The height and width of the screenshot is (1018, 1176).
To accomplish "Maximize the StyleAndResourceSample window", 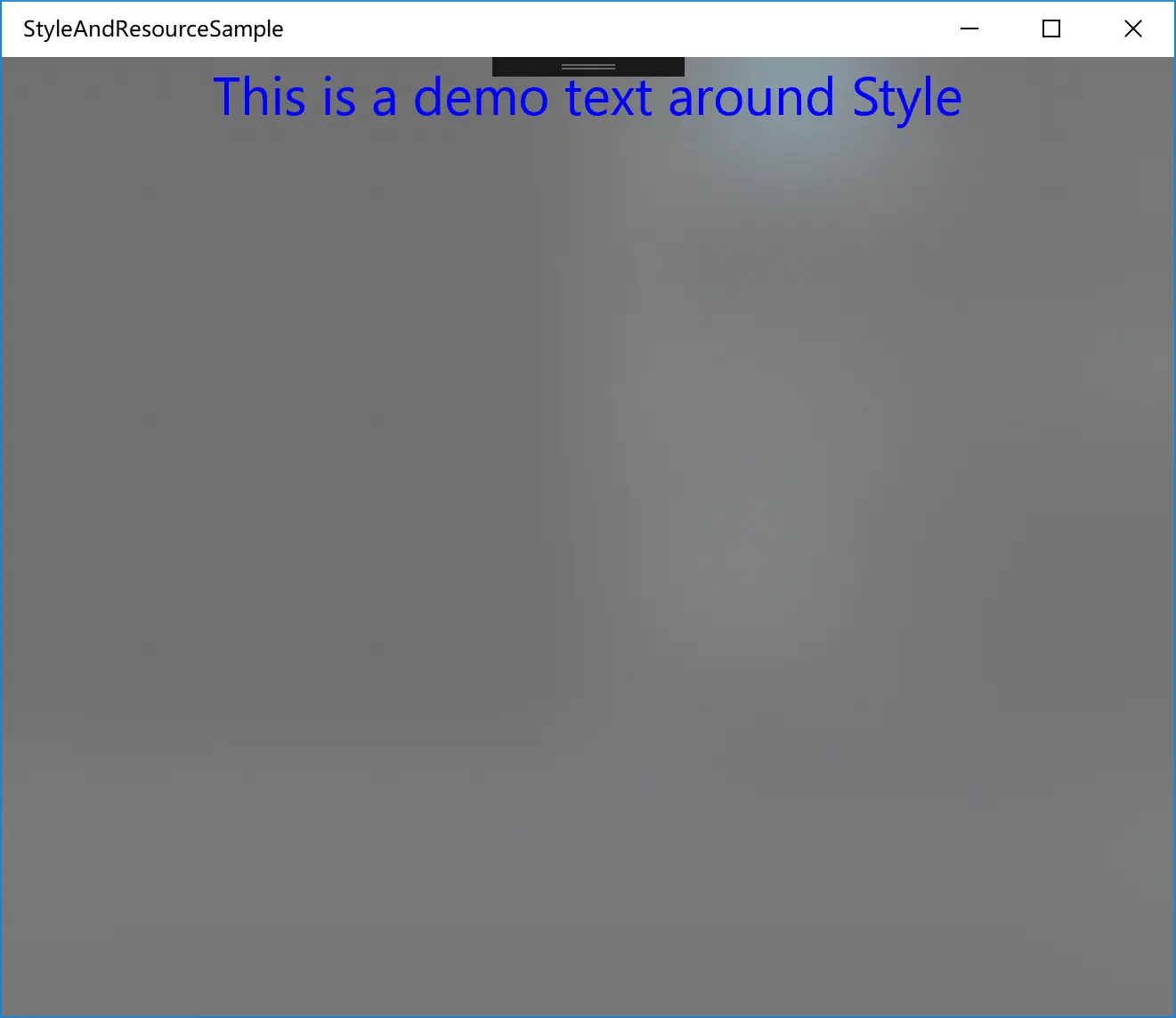I will tap(1051, 29).
